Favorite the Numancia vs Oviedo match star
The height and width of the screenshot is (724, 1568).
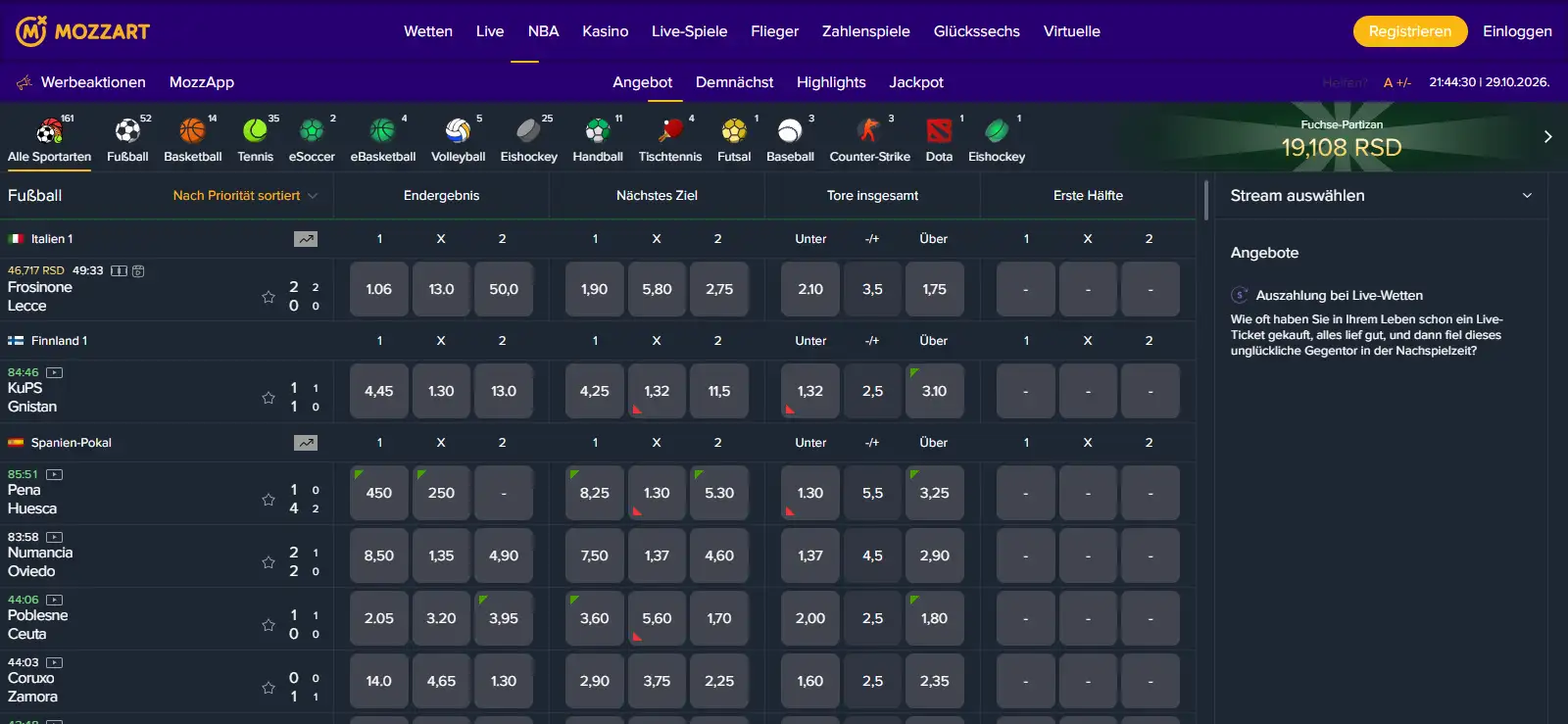point(269,562)
